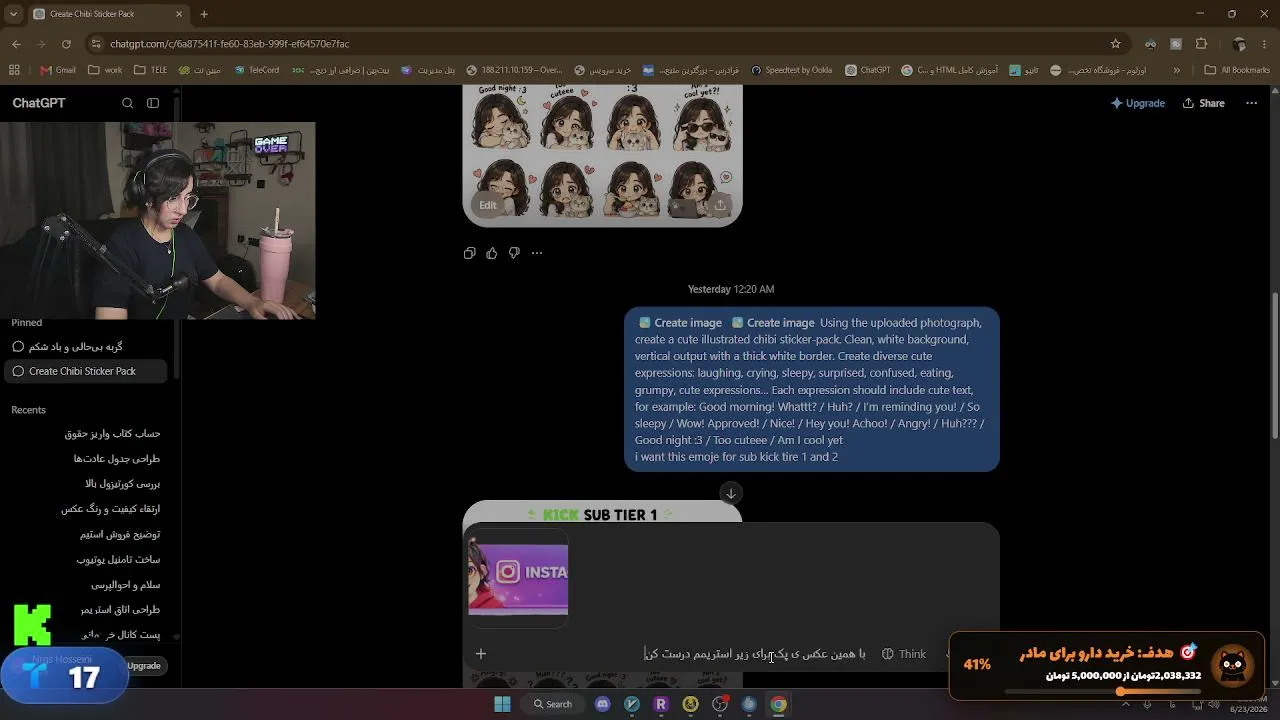Click Upgrade in the sidebar footer
The height and width of the screenshot is (720, 1280).
143,666
